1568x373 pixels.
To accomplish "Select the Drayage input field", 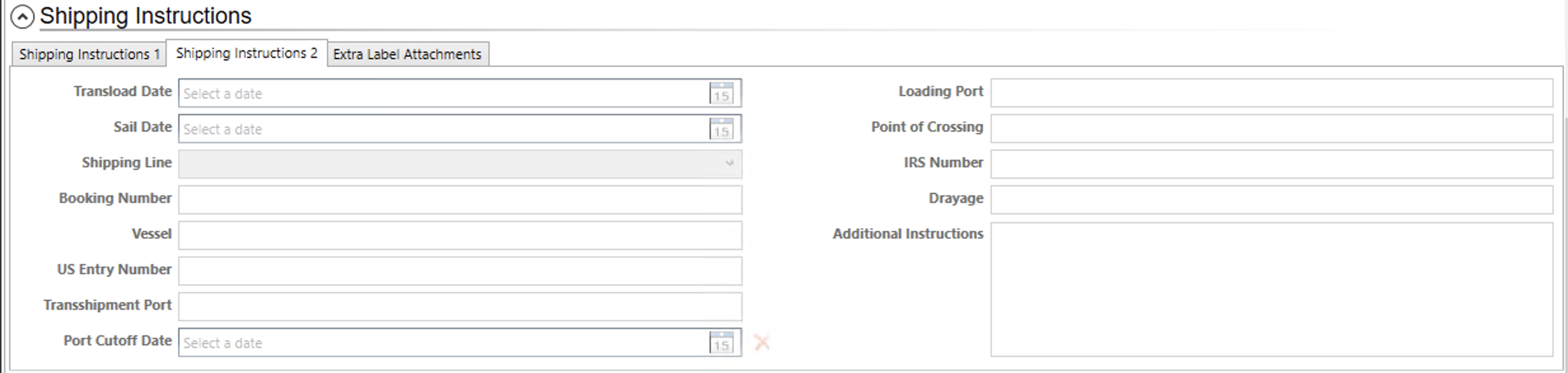I will point(1271,200).
